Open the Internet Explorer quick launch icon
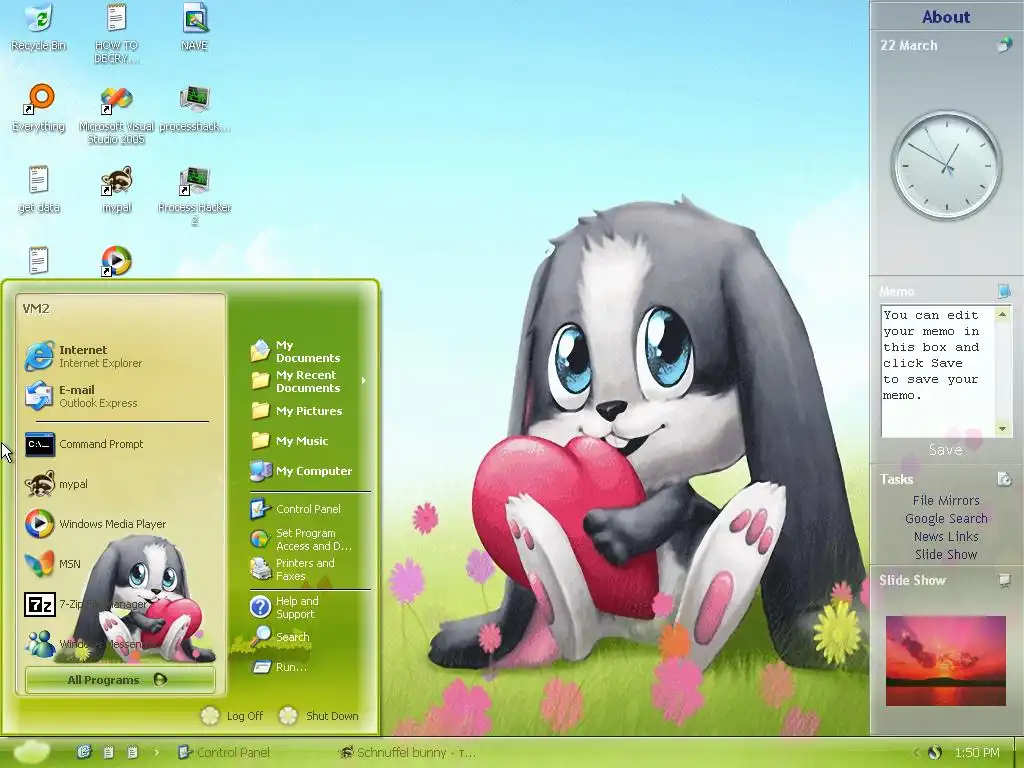Image resolution: width=1024 pixels, height=768 pixels. click(84, 752)
